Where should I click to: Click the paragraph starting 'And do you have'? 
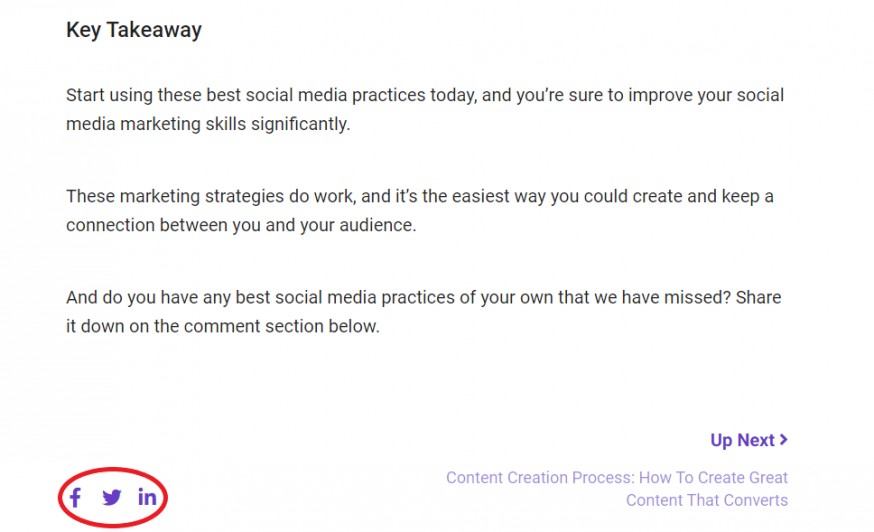[x=424, y=312]
